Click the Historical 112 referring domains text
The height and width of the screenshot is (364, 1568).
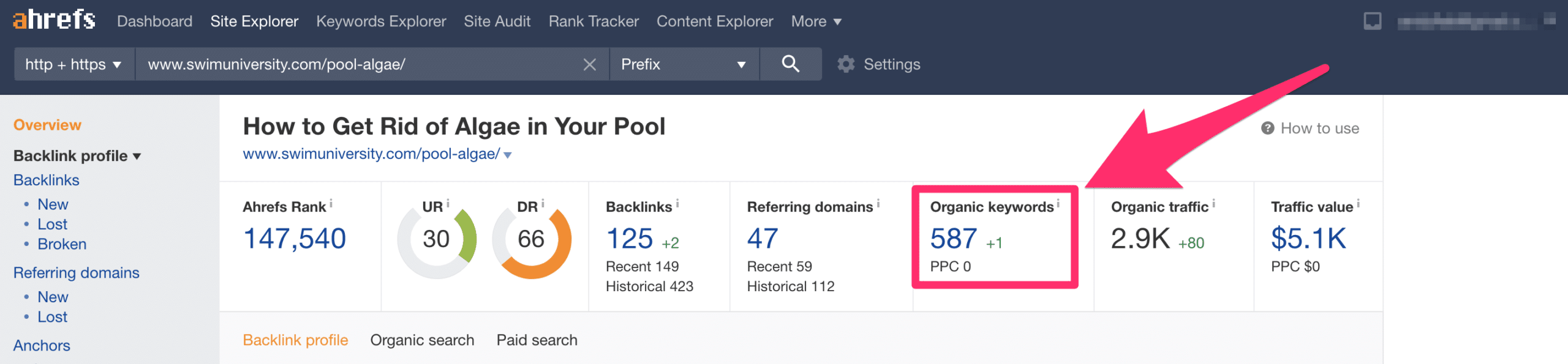pyautogui.click(x=791, y=286)
